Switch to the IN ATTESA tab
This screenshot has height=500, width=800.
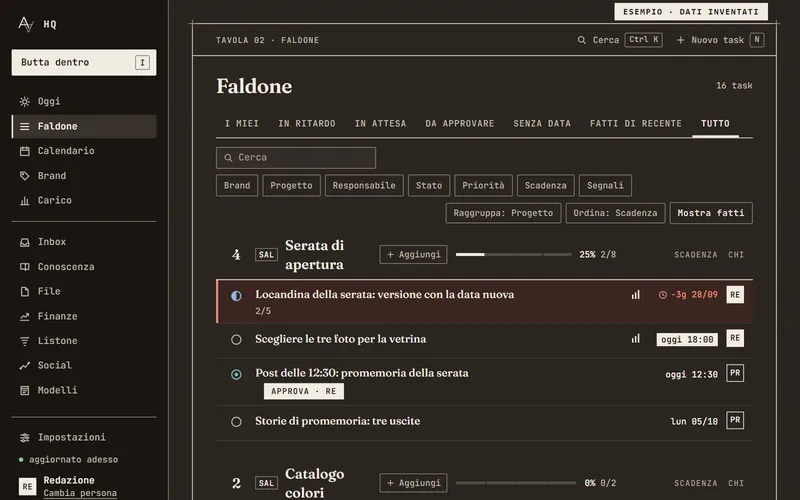pos(380,123)
